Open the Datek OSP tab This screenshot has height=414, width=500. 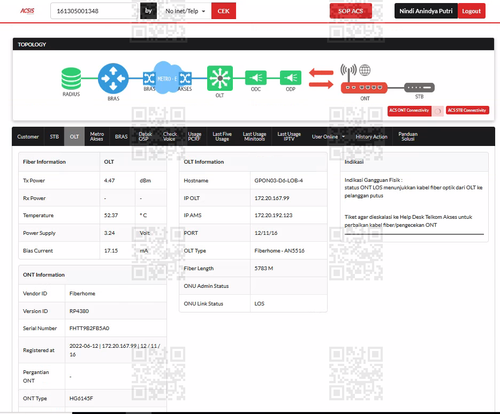coord(145,137)
